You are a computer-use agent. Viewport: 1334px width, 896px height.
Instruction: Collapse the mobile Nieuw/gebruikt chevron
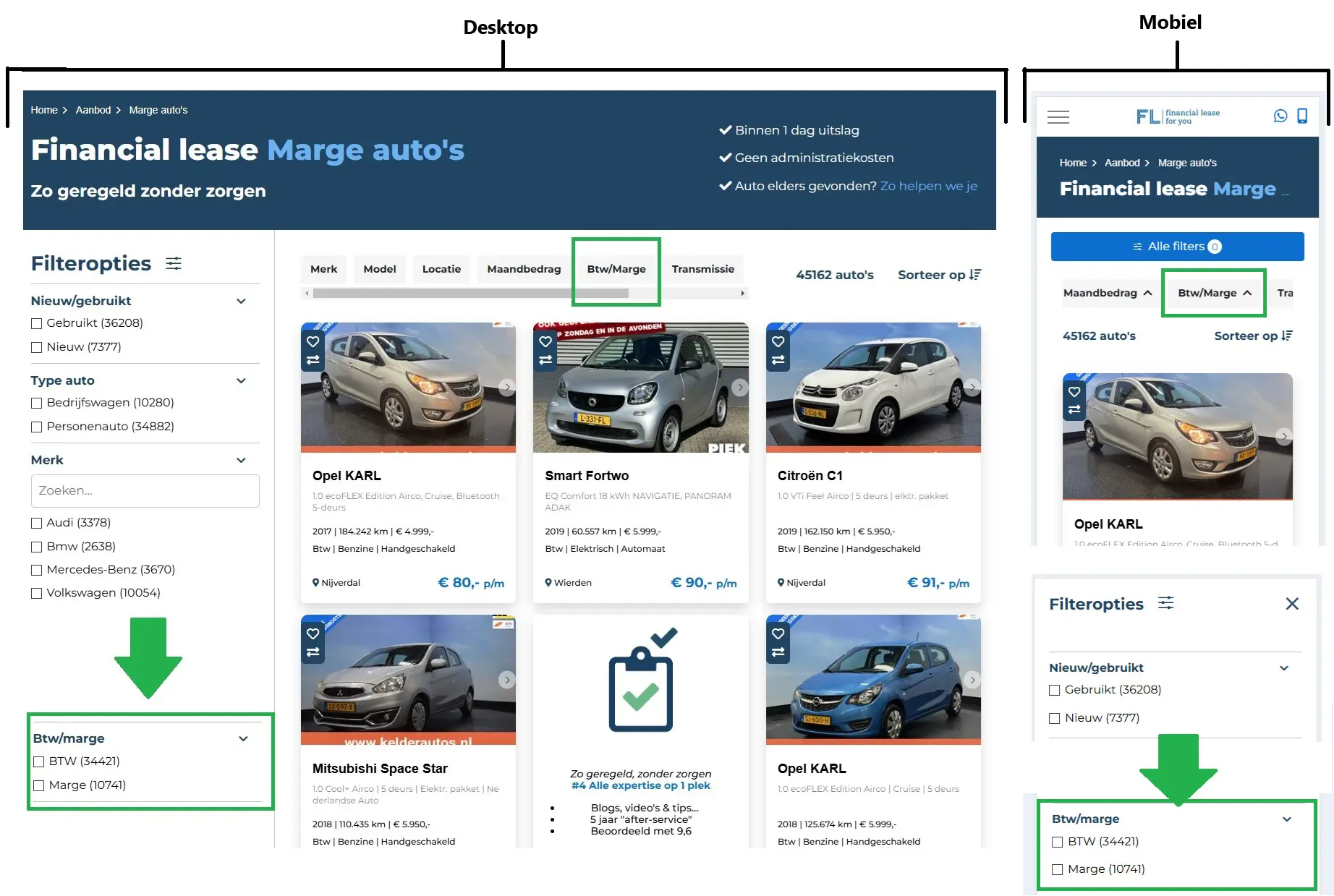tap(1284, 668)
